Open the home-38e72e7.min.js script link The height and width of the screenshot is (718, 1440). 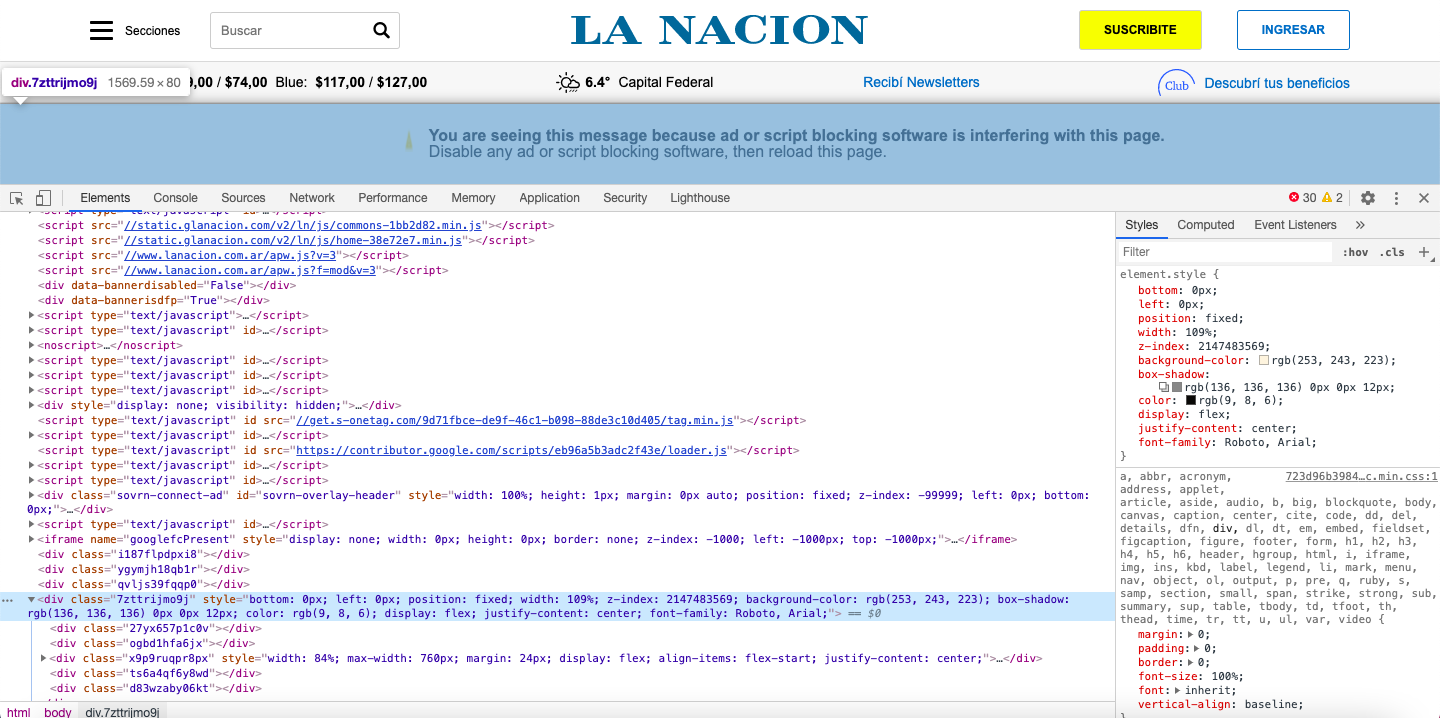[292, 241]
